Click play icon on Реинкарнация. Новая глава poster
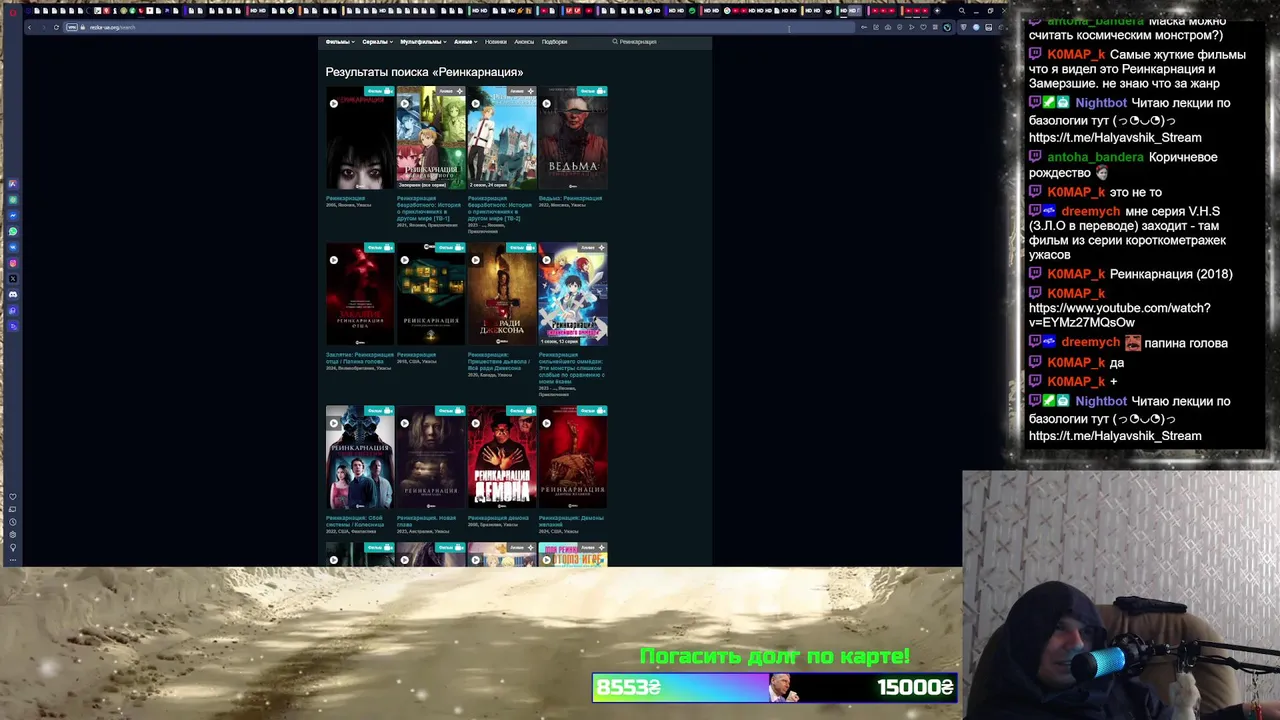This screenshot has height=720, width=1280. [x=405, y=423]
